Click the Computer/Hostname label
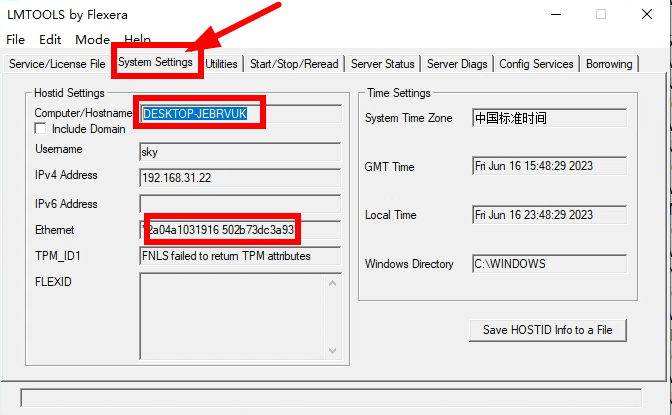The width and height of the screenshot is (672, 415). click(83, 113)
